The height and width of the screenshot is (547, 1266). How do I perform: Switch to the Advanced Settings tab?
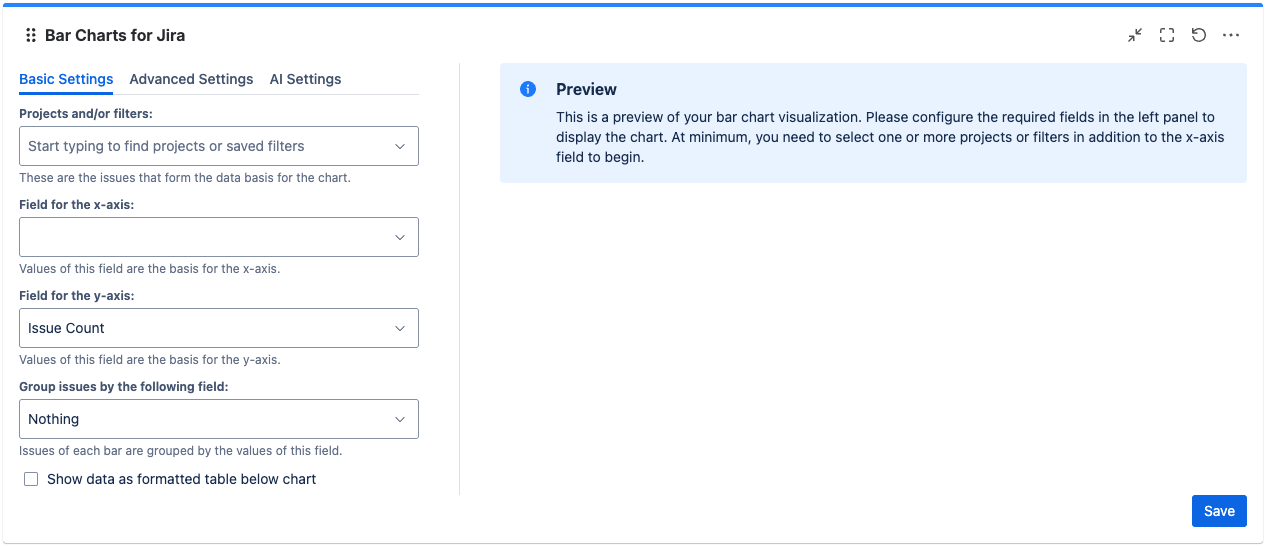pos(191,79)
